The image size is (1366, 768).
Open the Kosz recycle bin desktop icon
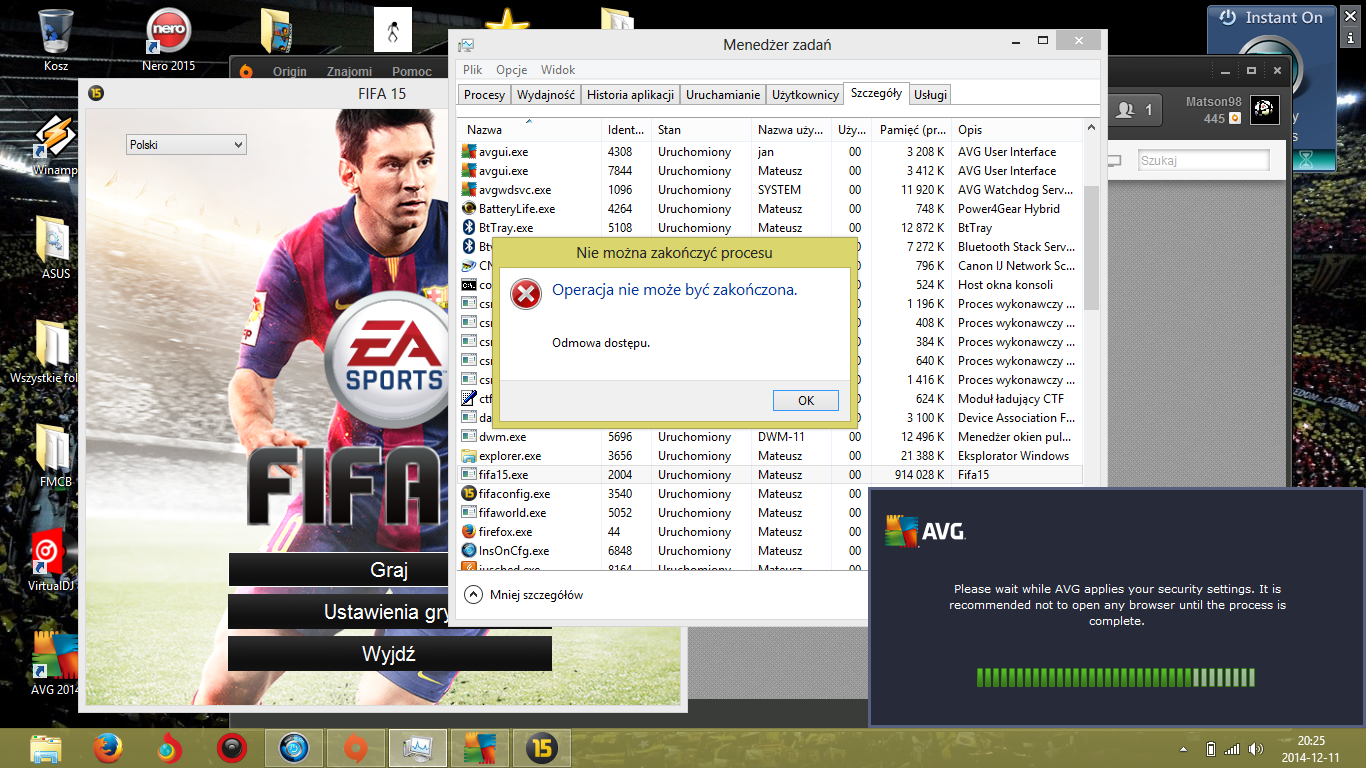[56, 40]
